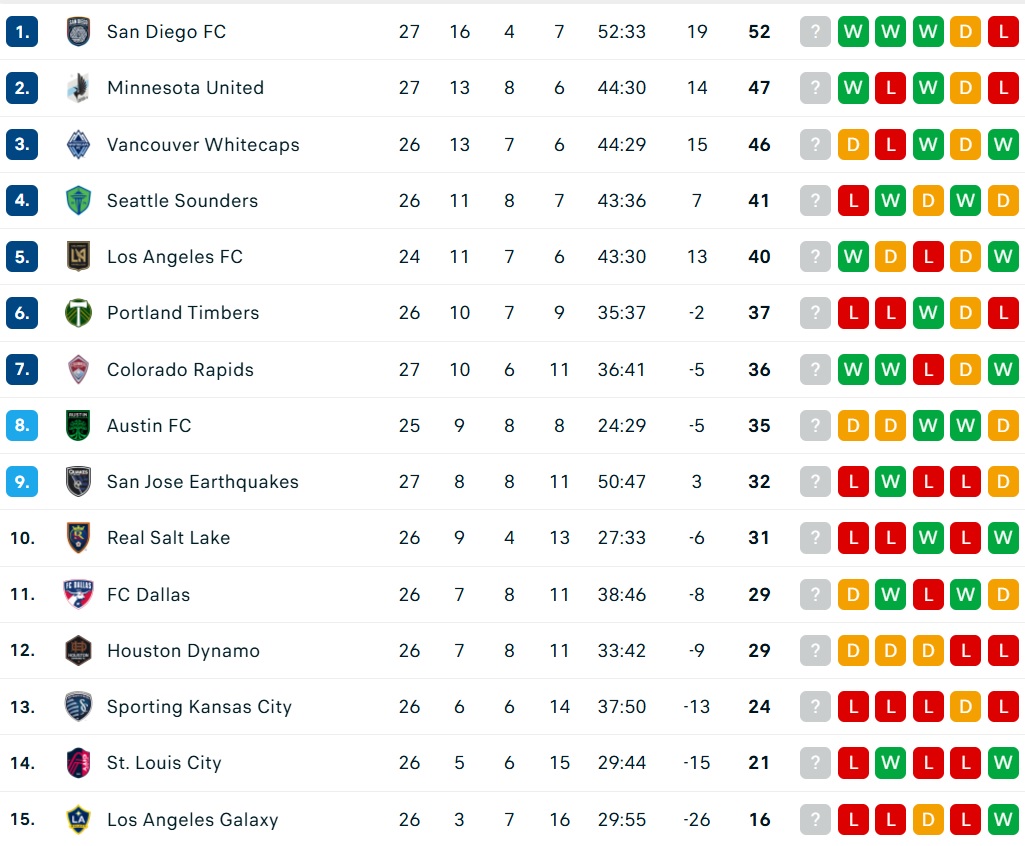Viewport: 1025px width, 846px height.
Task: Click the Portland Timbers crest
Action: tap(78, 313)
